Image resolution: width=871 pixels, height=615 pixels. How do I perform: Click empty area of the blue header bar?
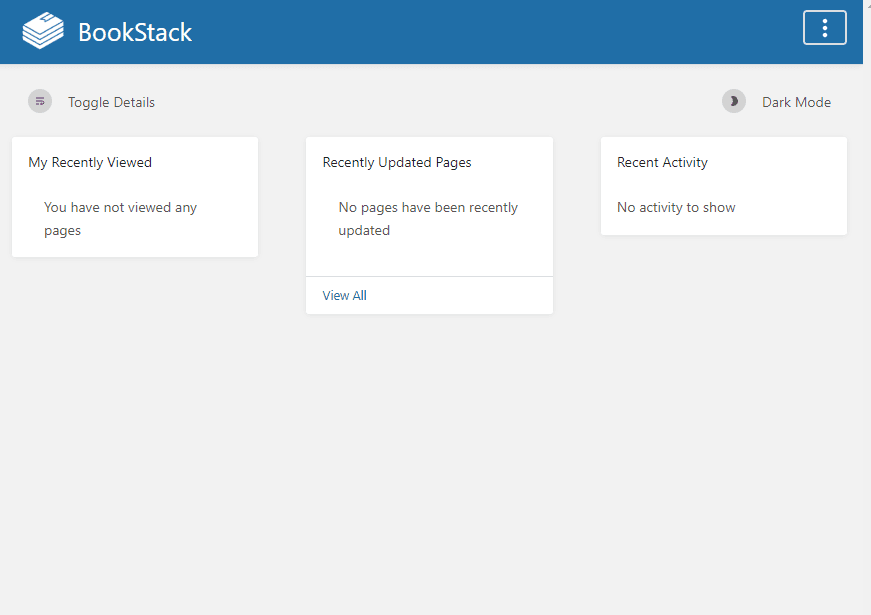tap(500, 32)
